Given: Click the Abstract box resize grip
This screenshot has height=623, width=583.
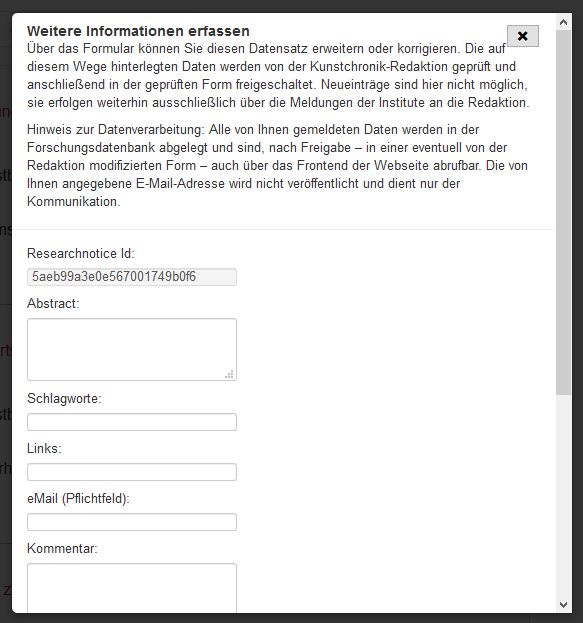Looking at the screenshot, I should coord(229,374).
